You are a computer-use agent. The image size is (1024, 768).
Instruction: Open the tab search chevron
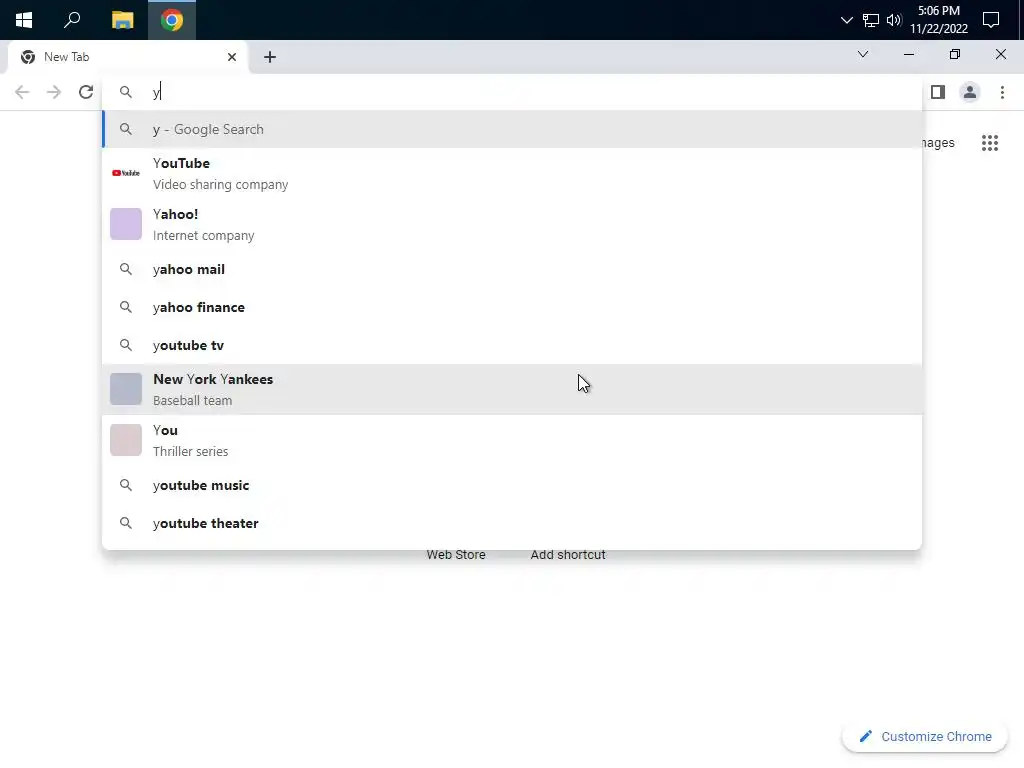point(863,54)
